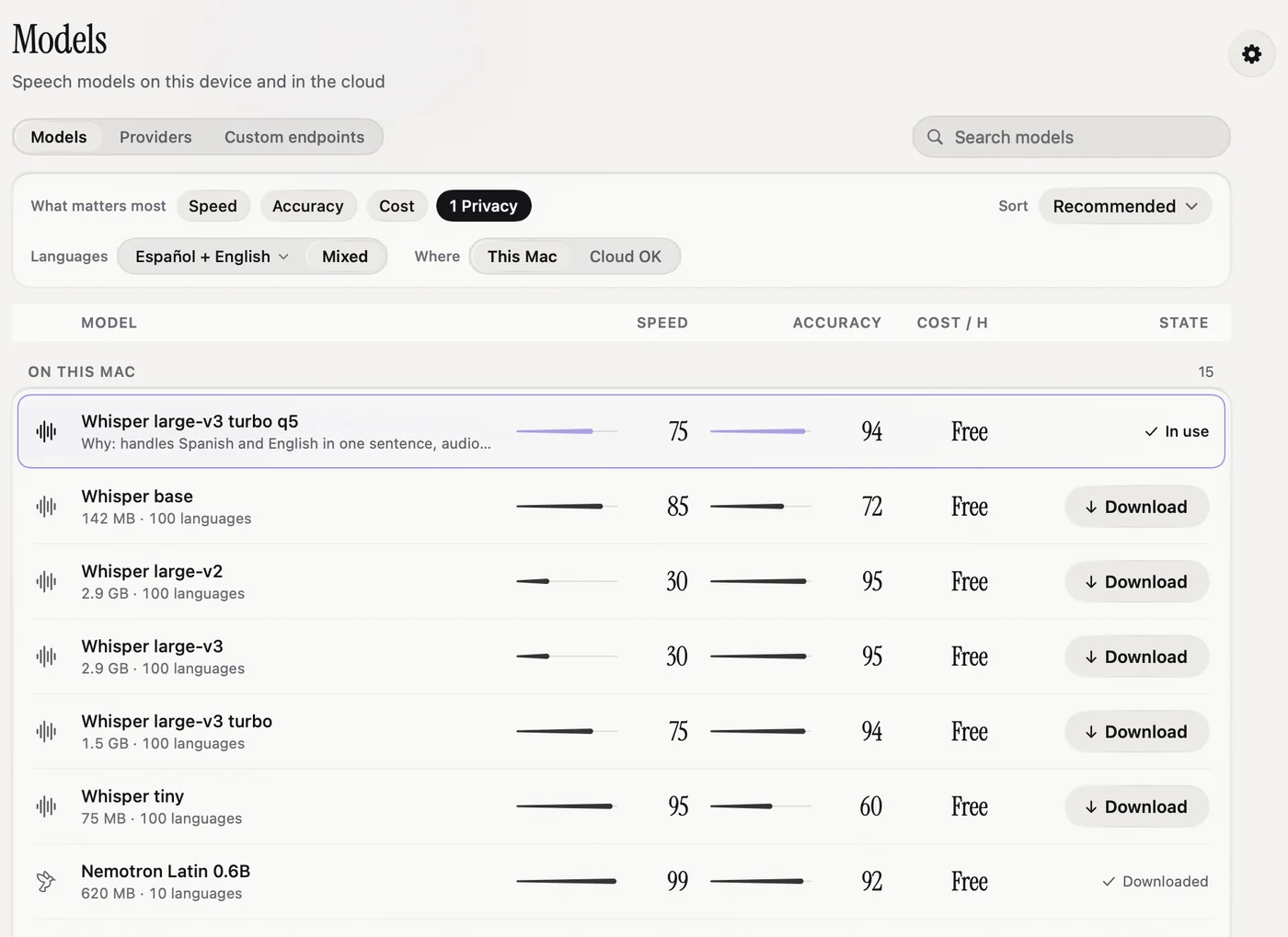Sort by the SPEED column header

(x=662, y=323)
